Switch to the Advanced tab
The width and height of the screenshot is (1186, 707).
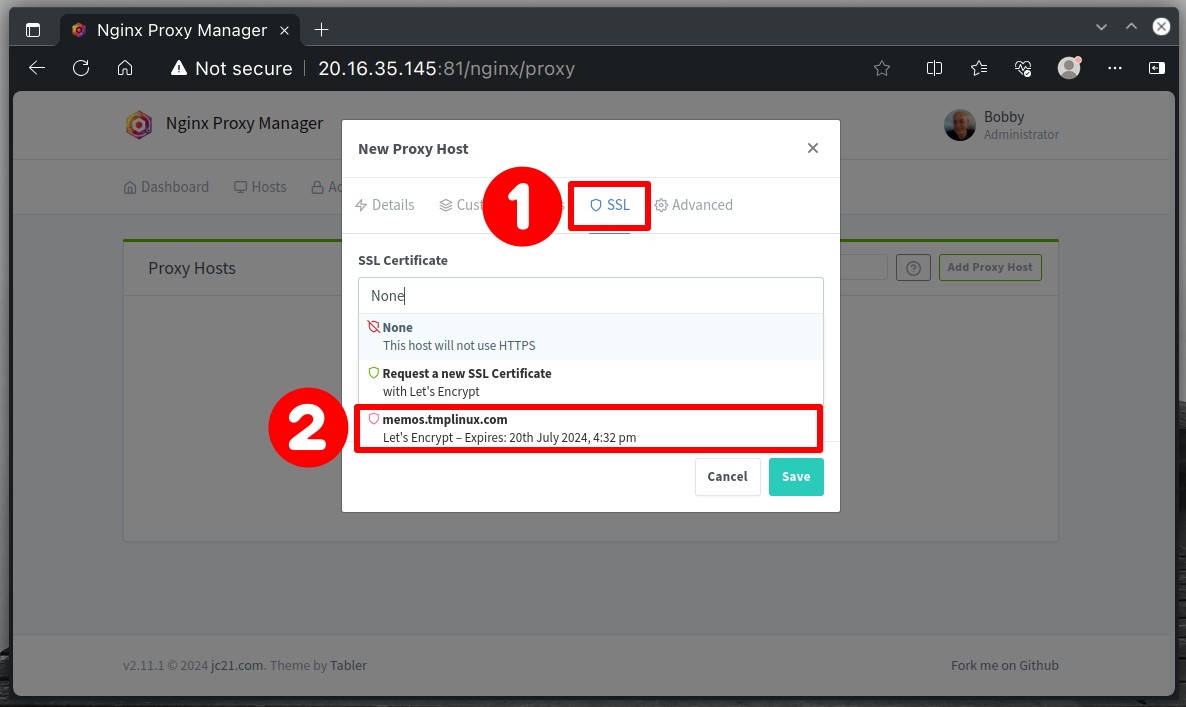pyautogui.click(x=694, y=205)
